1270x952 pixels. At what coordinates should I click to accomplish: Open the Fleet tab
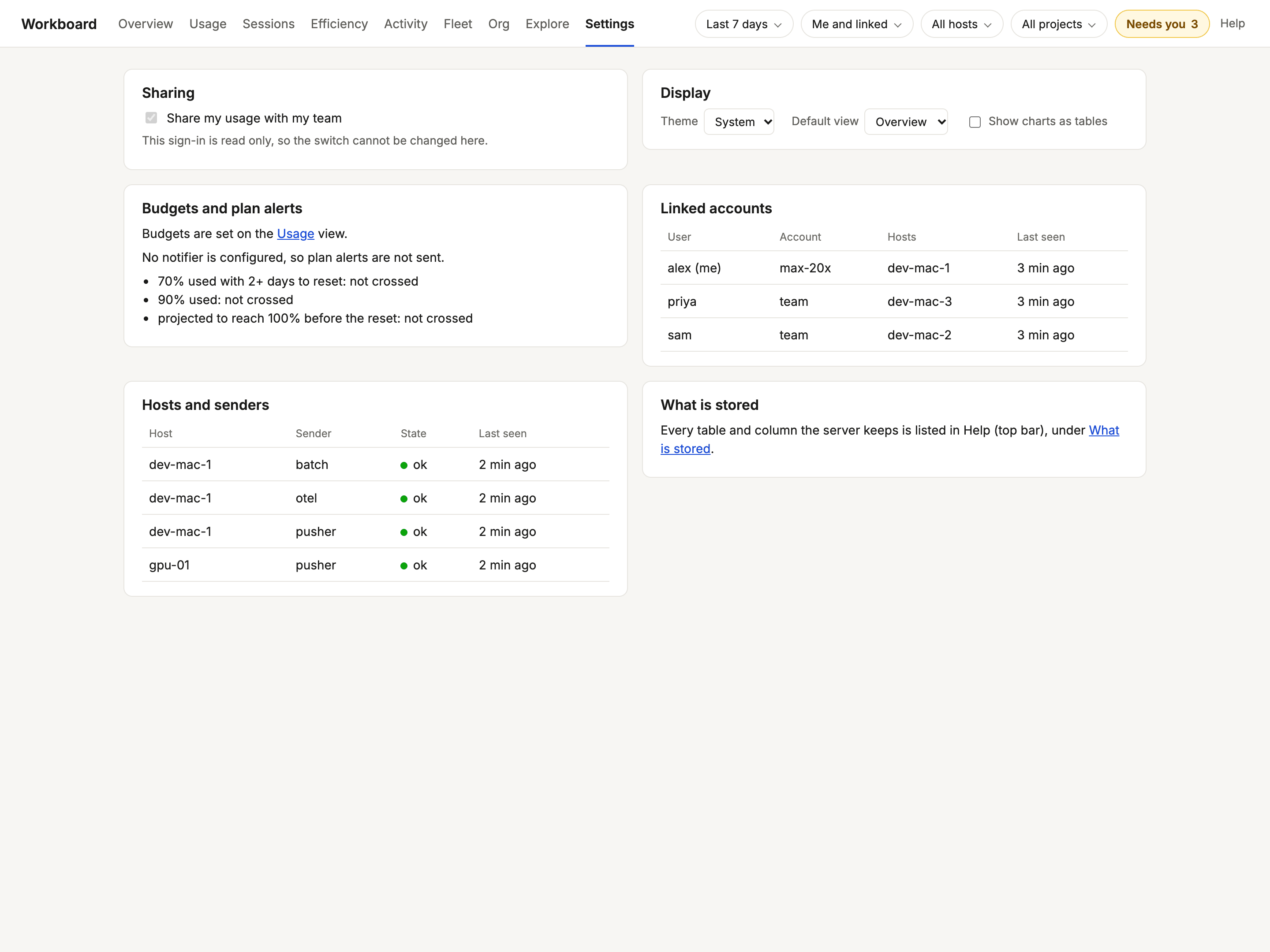[x=458, y=23]
